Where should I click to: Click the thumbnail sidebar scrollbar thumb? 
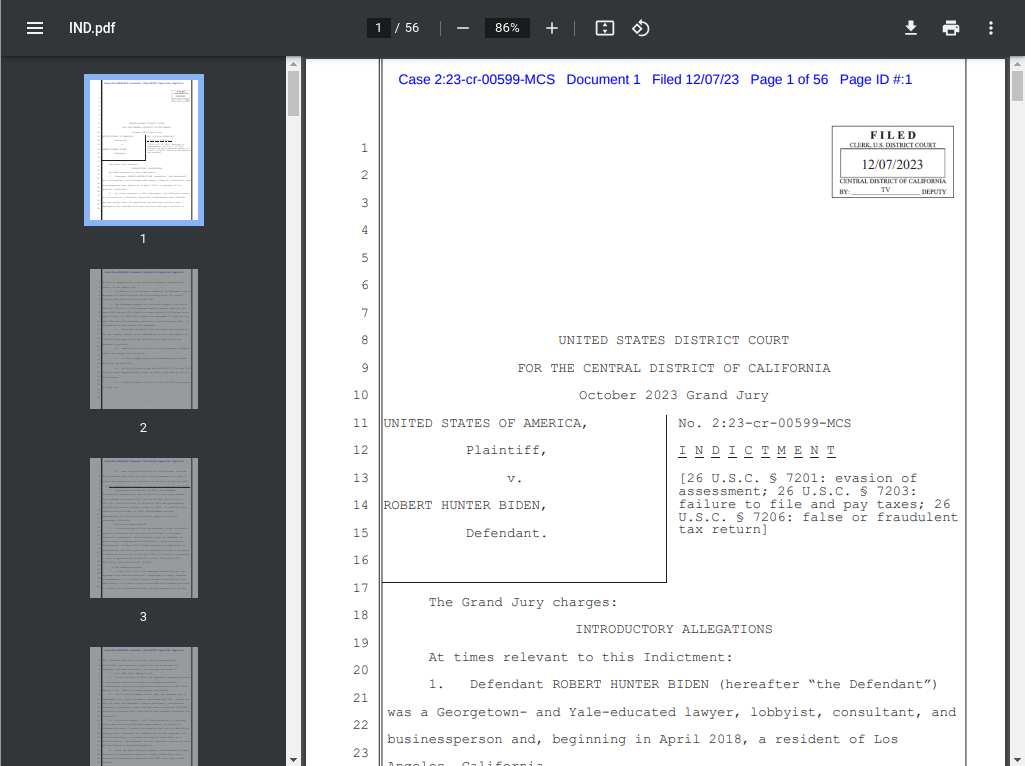pos(294,93)
